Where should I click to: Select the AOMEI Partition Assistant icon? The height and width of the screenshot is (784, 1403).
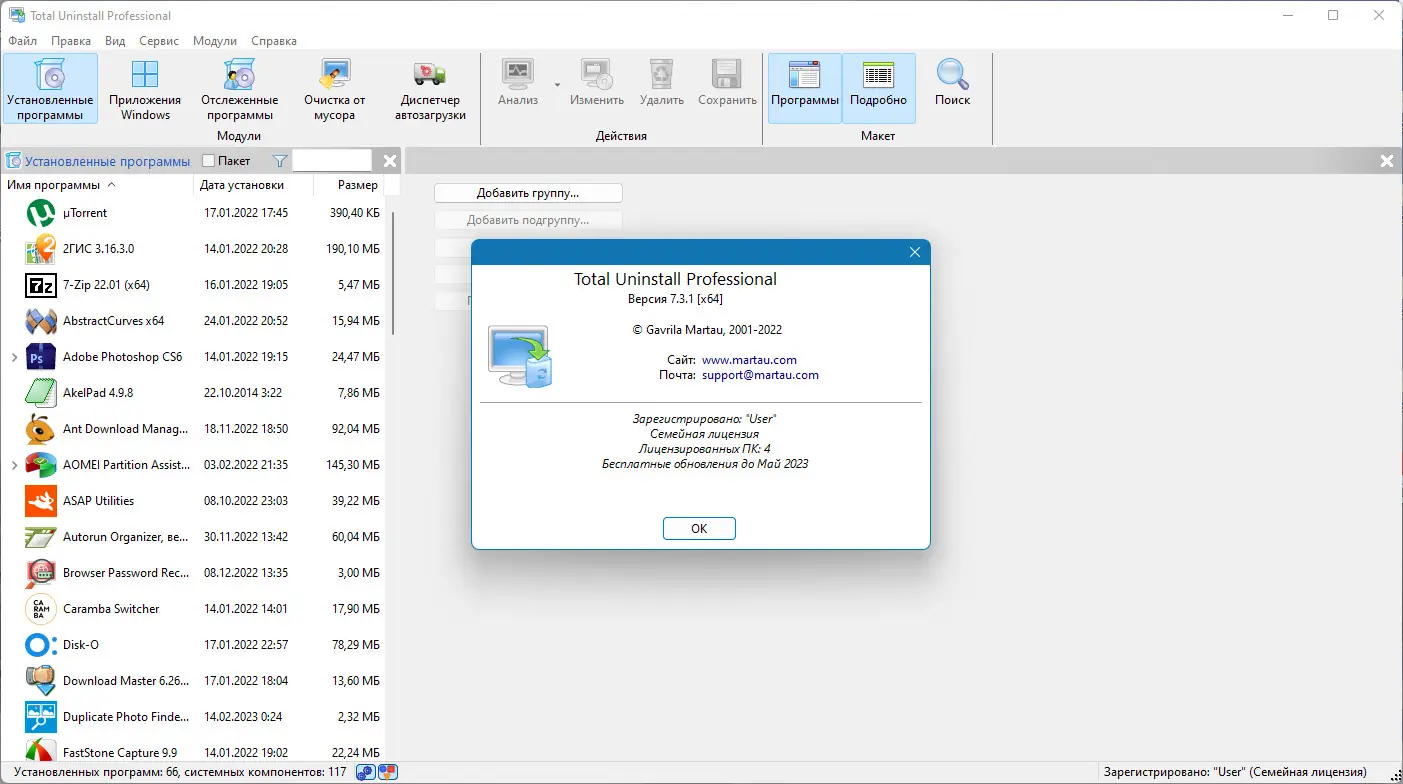pos(41,465)
